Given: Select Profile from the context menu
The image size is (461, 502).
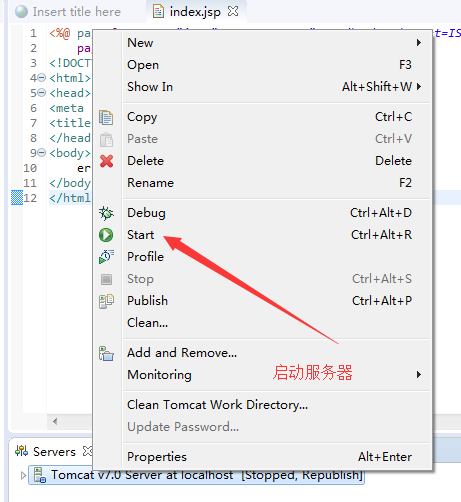Looking at the screenshot, I should (276, 257).
